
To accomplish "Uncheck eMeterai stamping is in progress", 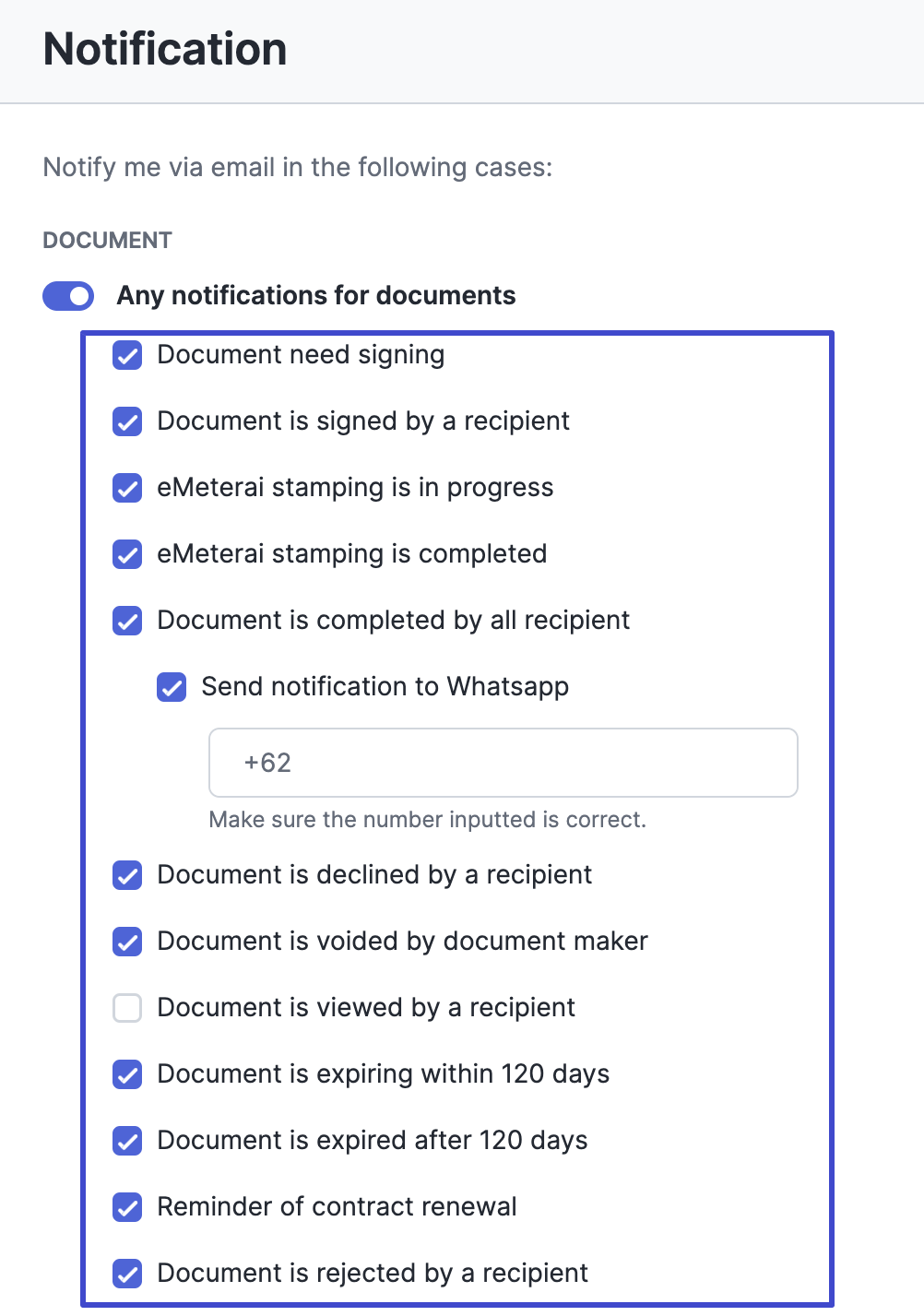I will tap(127, 488).
